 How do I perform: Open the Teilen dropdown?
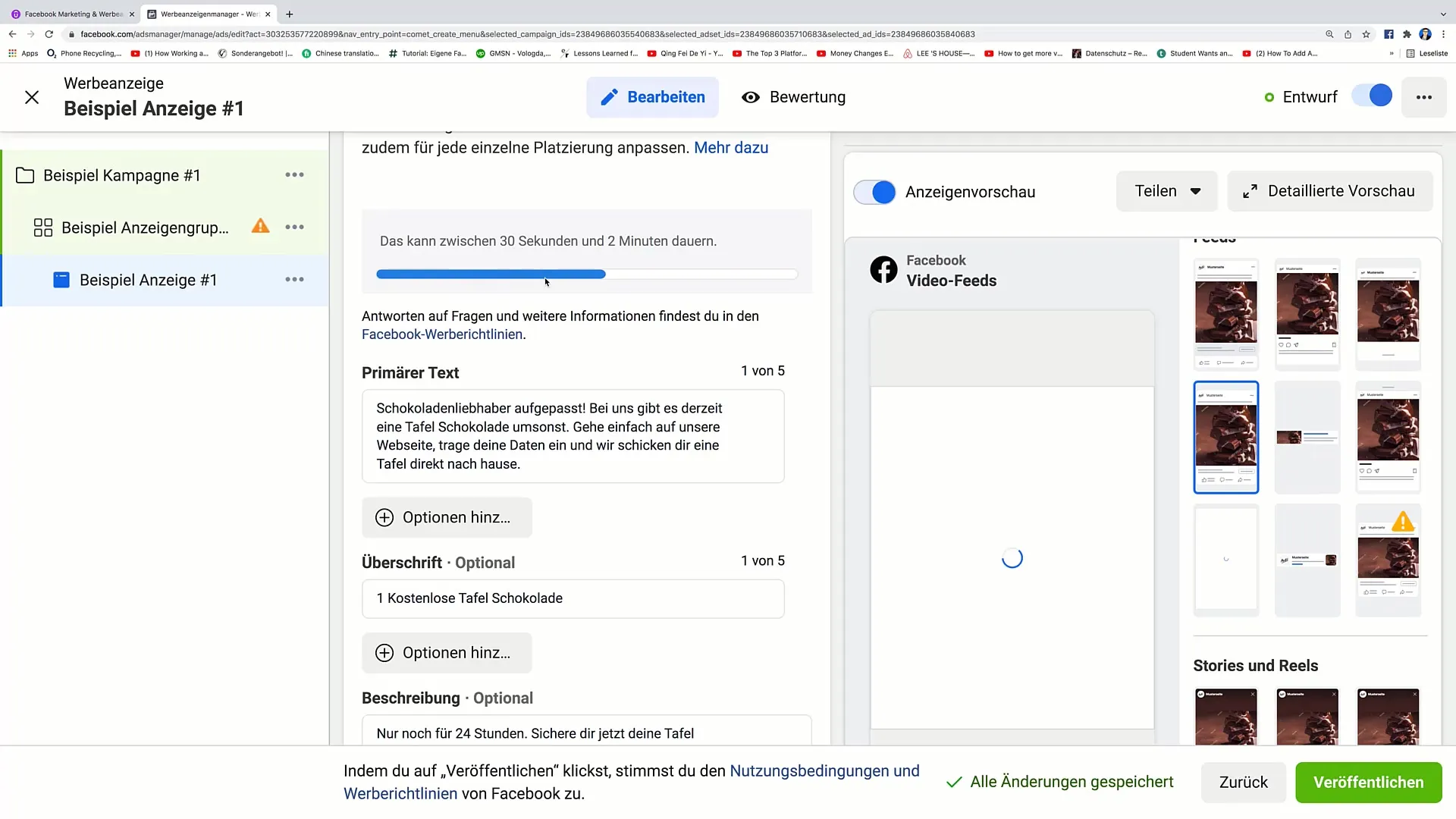[1166, 191]
